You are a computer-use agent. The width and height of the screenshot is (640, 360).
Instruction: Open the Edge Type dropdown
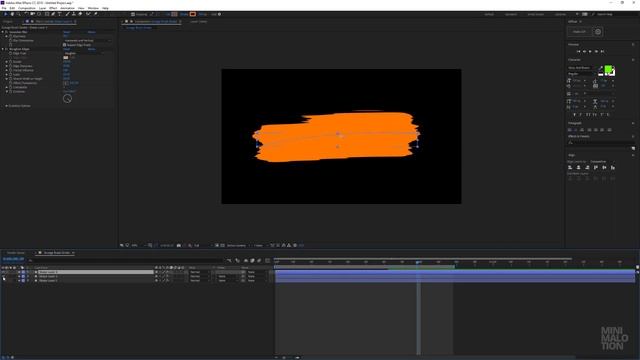pyautogui.click(x=84, y=53)
